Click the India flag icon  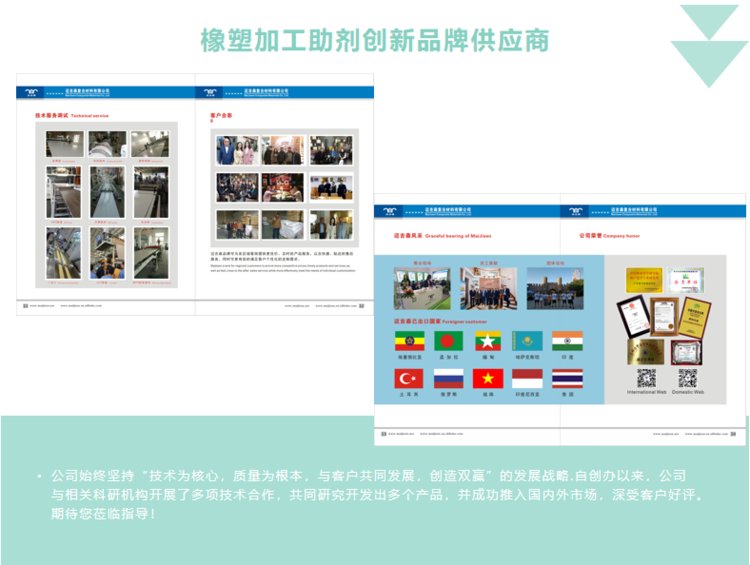567,341
